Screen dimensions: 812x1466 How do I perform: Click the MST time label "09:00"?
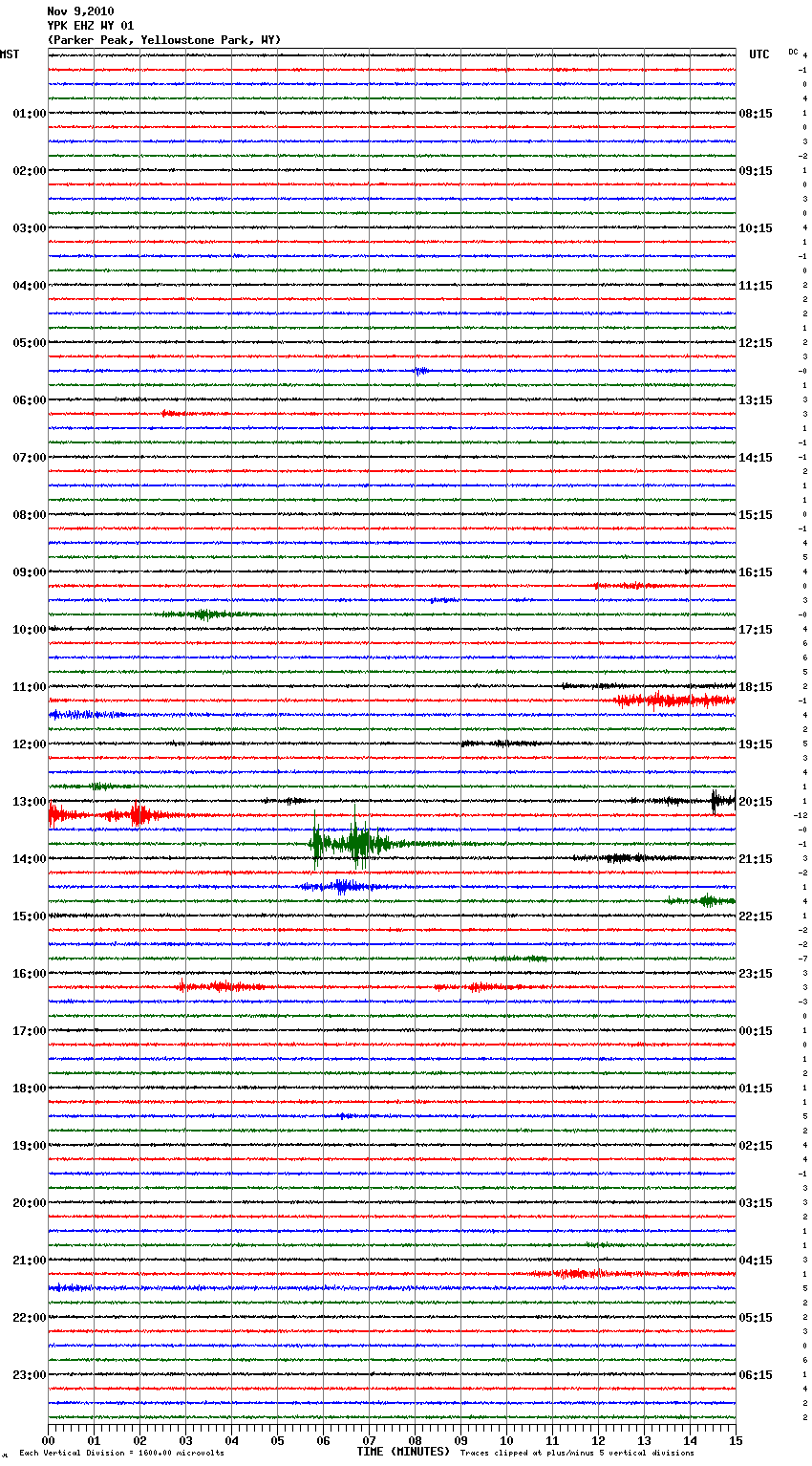[30, 572]
